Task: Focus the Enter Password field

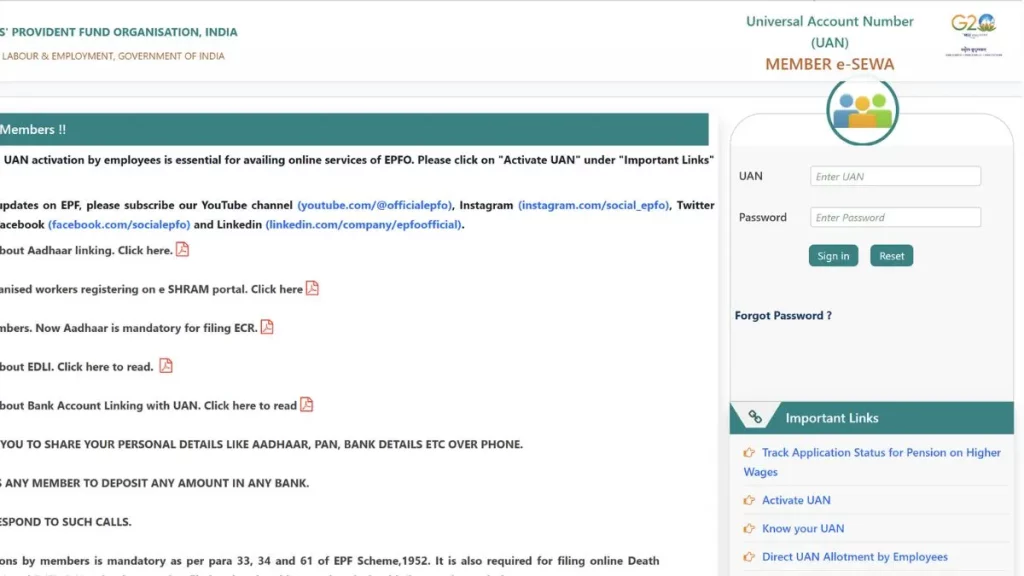Action: point(895,218)
